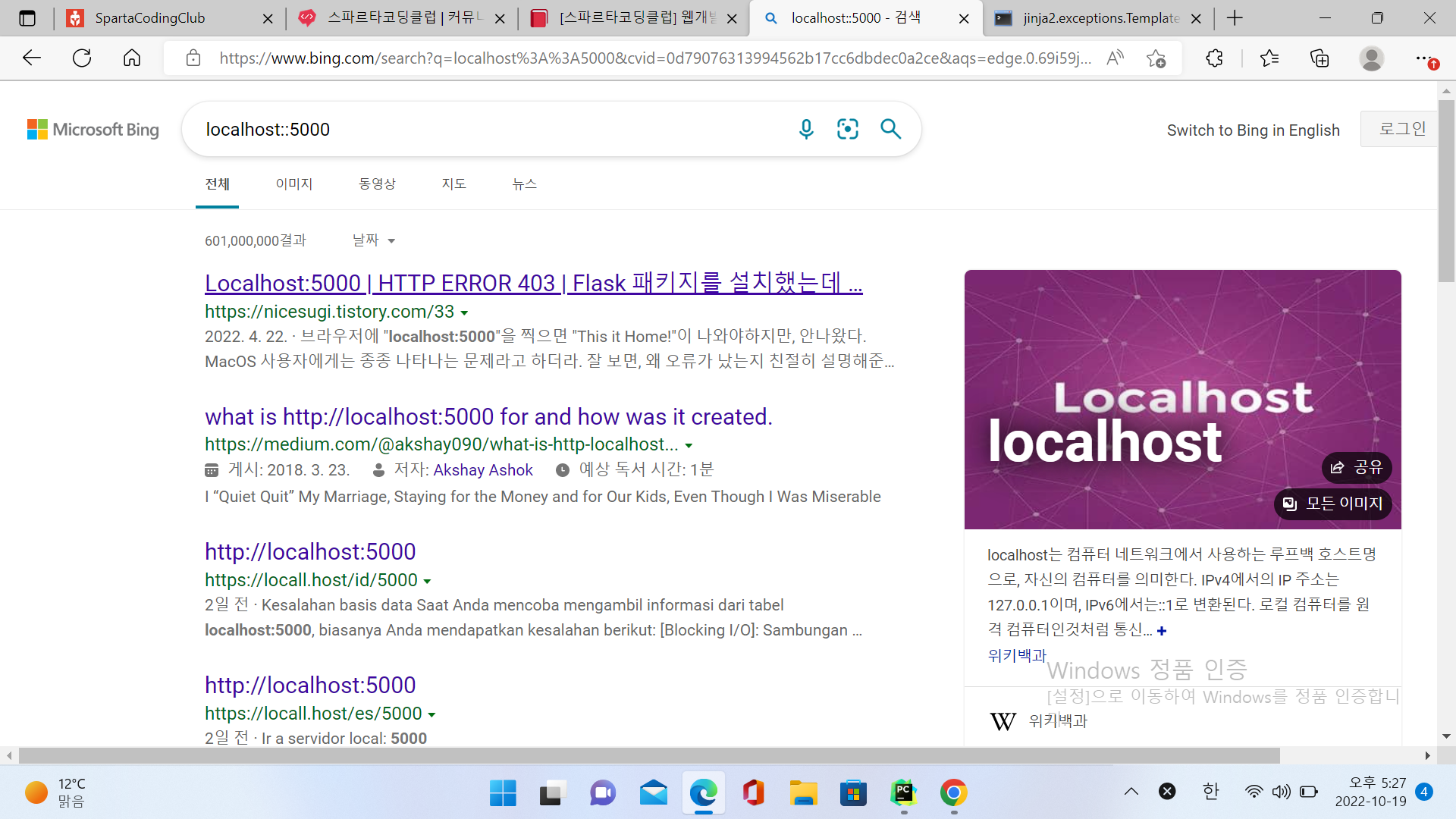Click the browser address bar URL
Screen dimensions: 1456x819
[x=655, y=58]
